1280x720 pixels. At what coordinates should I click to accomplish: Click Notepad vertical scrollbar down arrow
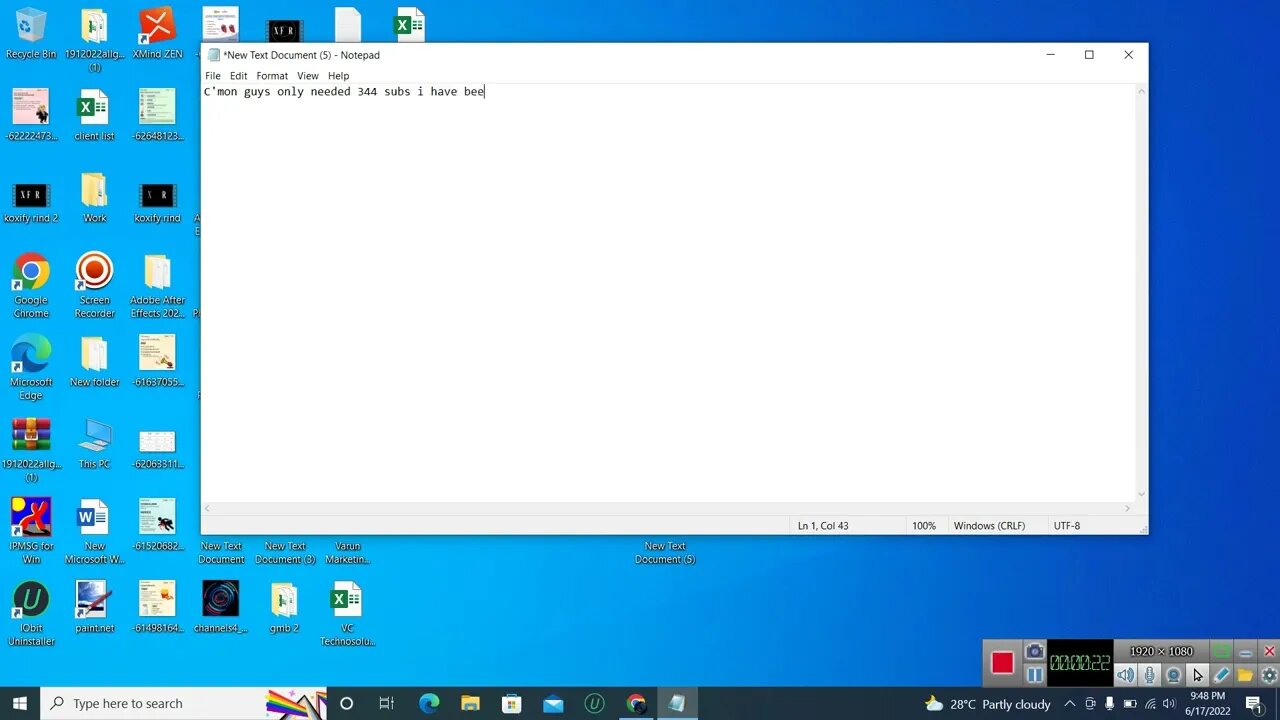[x=1141, y=494]
